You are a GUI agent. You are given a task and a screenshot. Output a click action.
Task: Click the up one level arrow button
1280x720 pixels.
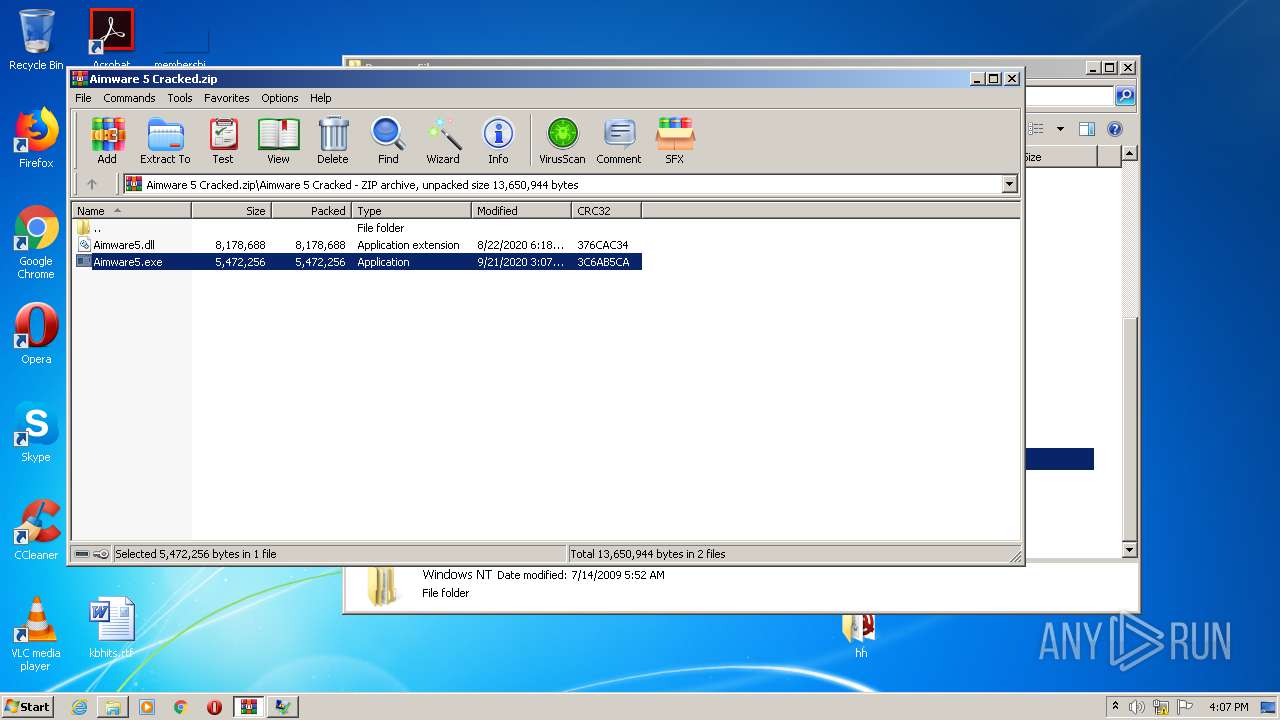[92, 184]
